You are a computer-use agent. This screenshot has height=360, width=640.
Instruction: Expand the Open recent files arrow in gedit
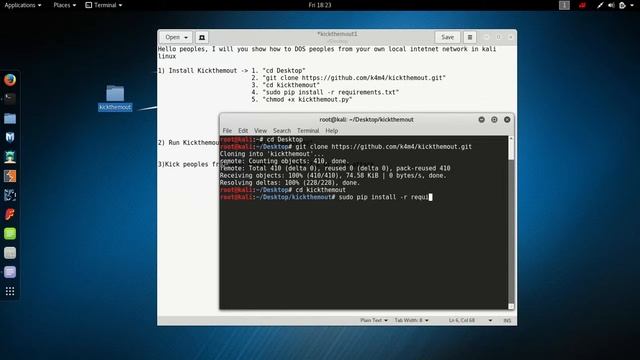[x=186, y=37]
